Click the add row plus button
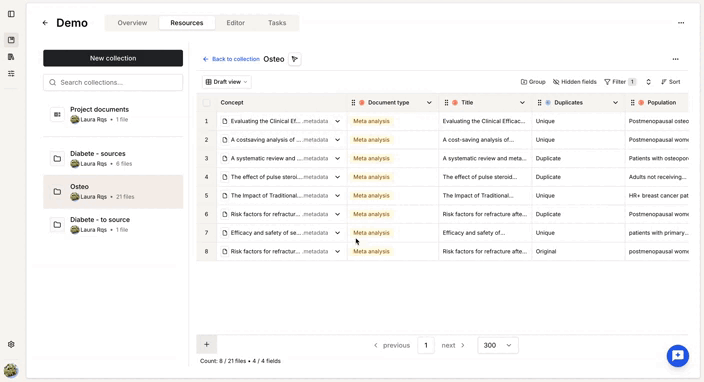 point(207,344)
